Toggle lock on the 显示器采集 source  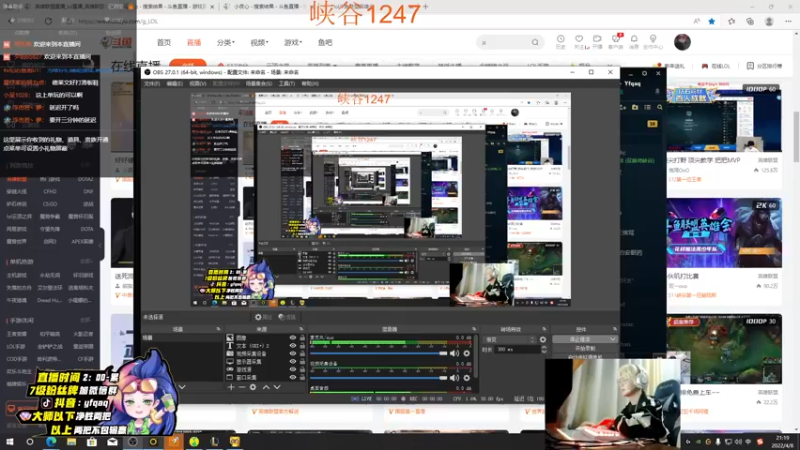[x=302, y=362]
